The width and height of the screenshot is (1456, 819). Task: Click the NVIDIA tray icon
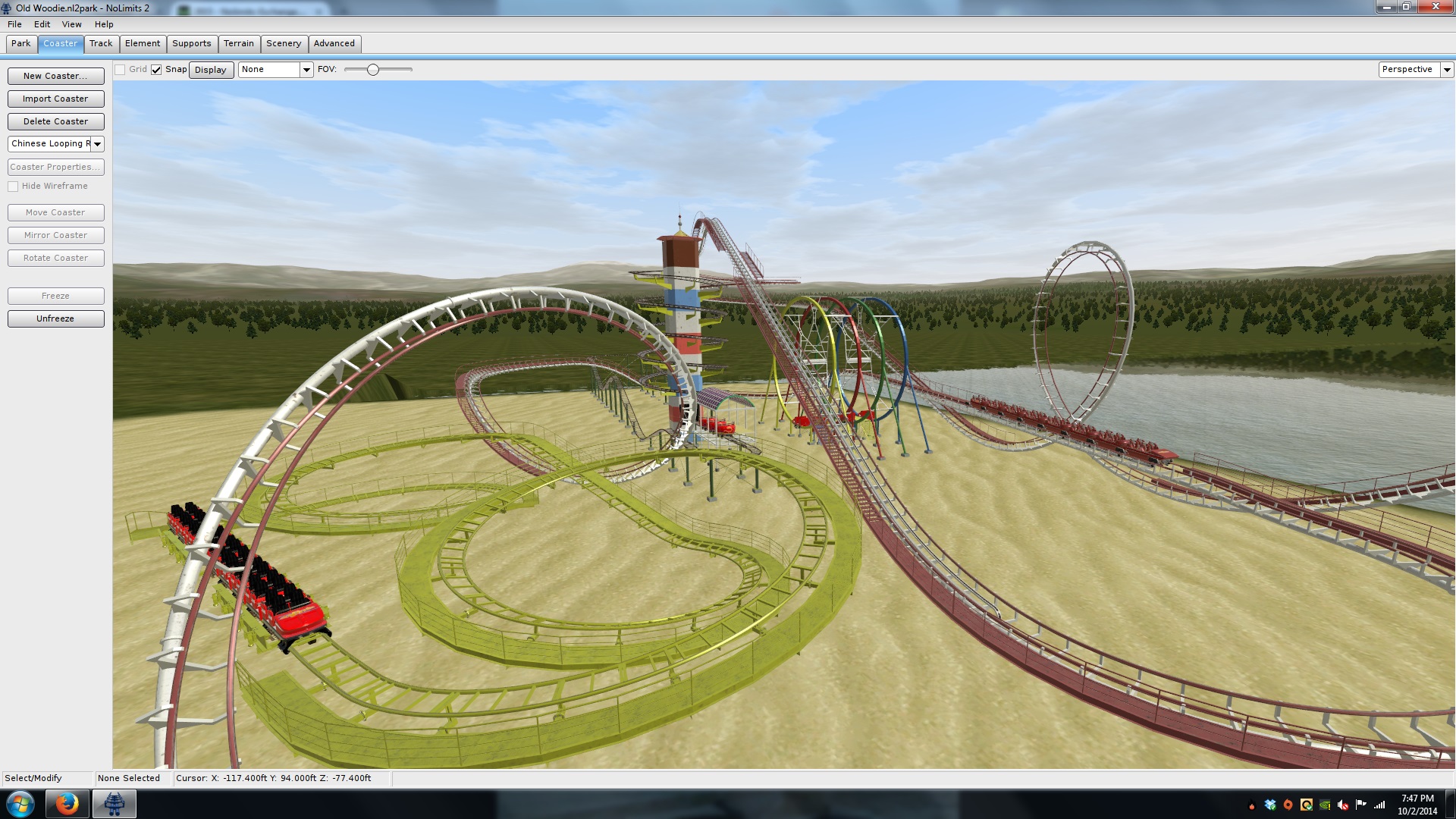pos(1325,805)
